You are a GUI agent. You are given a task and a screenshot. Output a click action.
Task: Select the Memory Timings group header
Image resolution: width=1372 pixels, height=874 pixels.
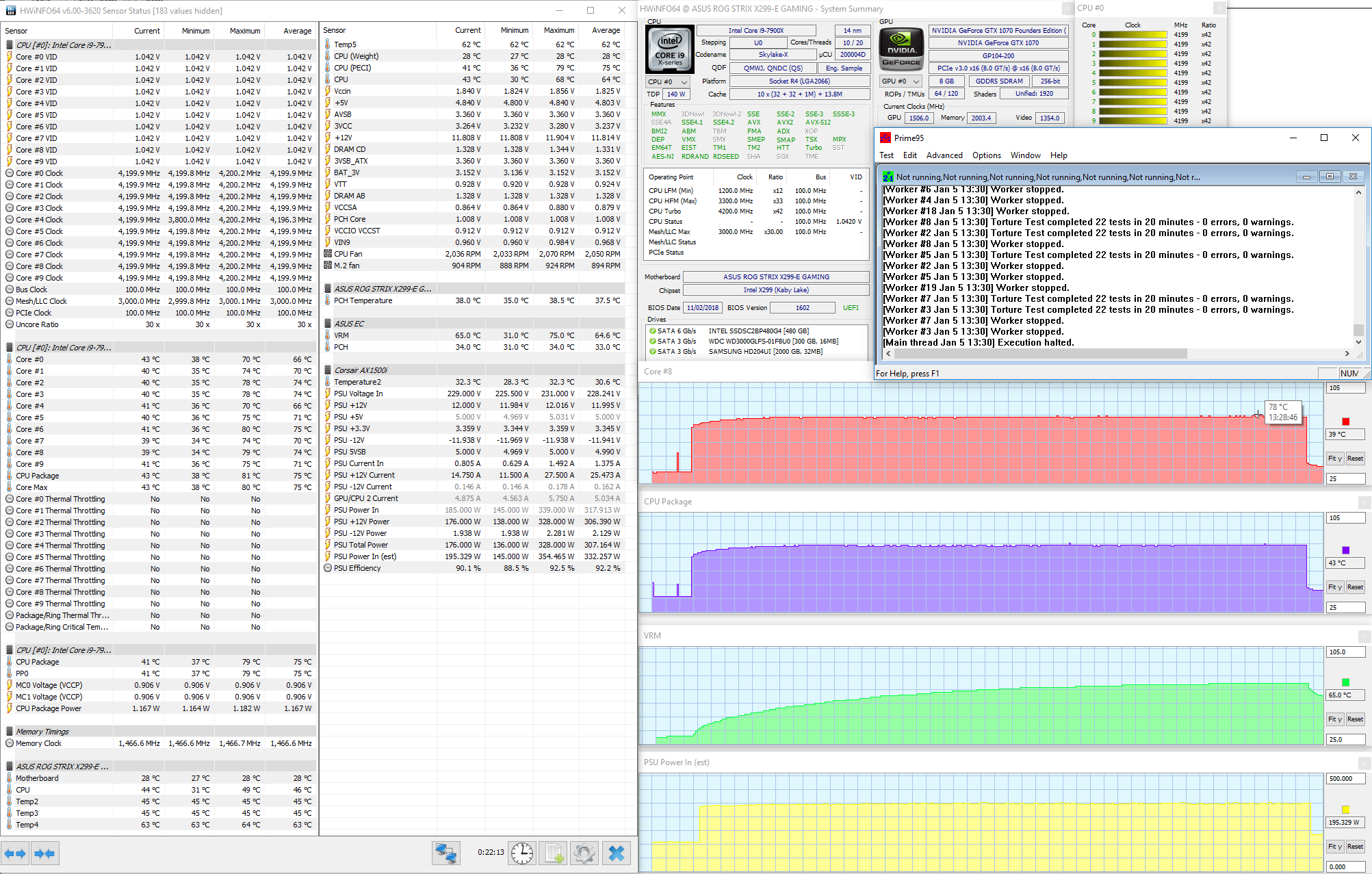(x=159, y=732)
